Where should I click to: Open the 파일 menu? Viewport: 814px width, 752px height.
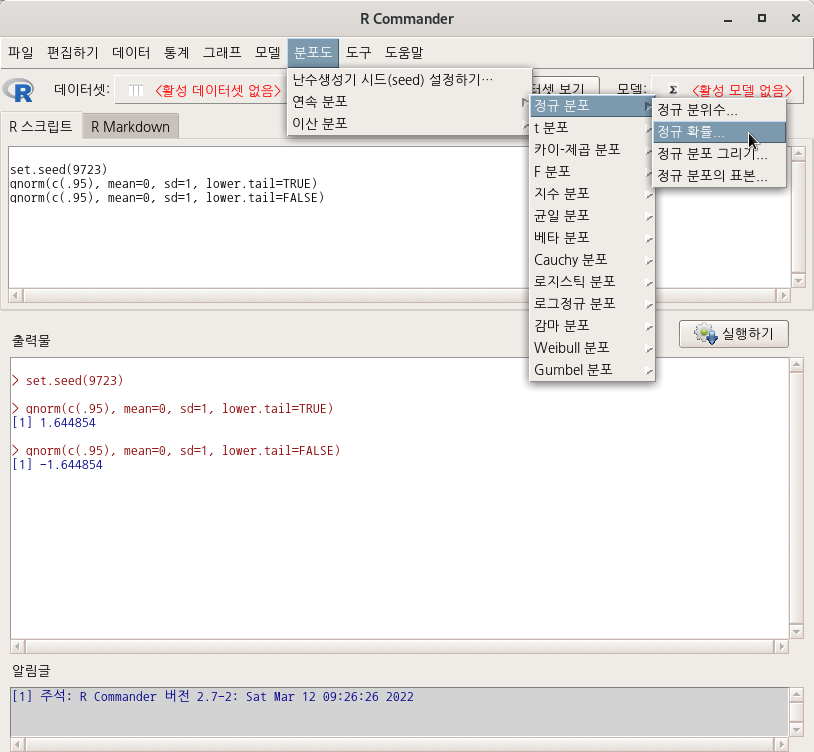tap(21, 52)
